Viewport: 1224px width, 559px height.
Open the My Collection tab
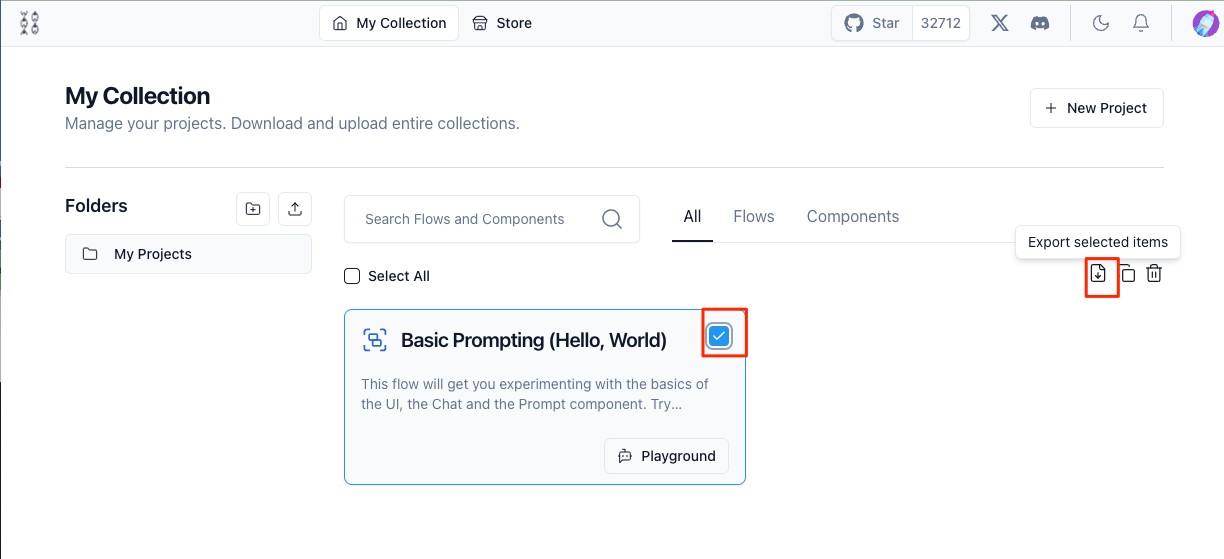[389, 23]
